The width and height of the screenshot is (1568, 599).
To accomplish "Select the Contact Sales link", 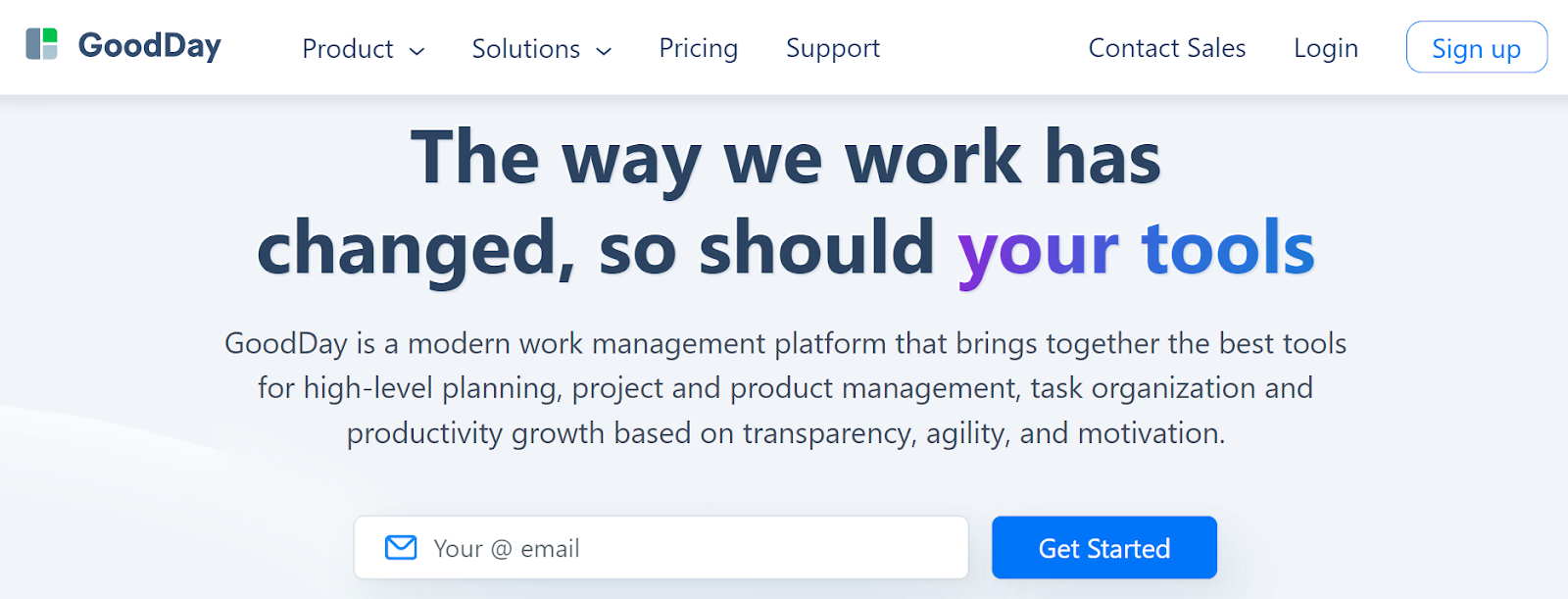I will coord(1167,48).
